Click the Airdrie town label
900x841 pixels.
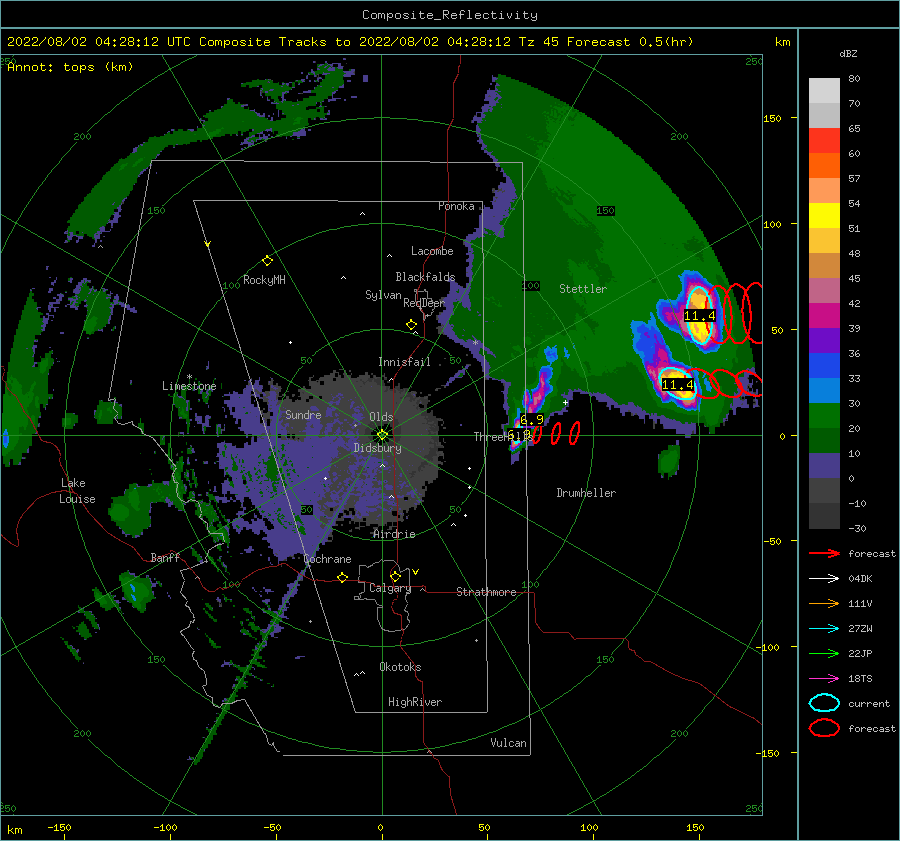[394, 534]
